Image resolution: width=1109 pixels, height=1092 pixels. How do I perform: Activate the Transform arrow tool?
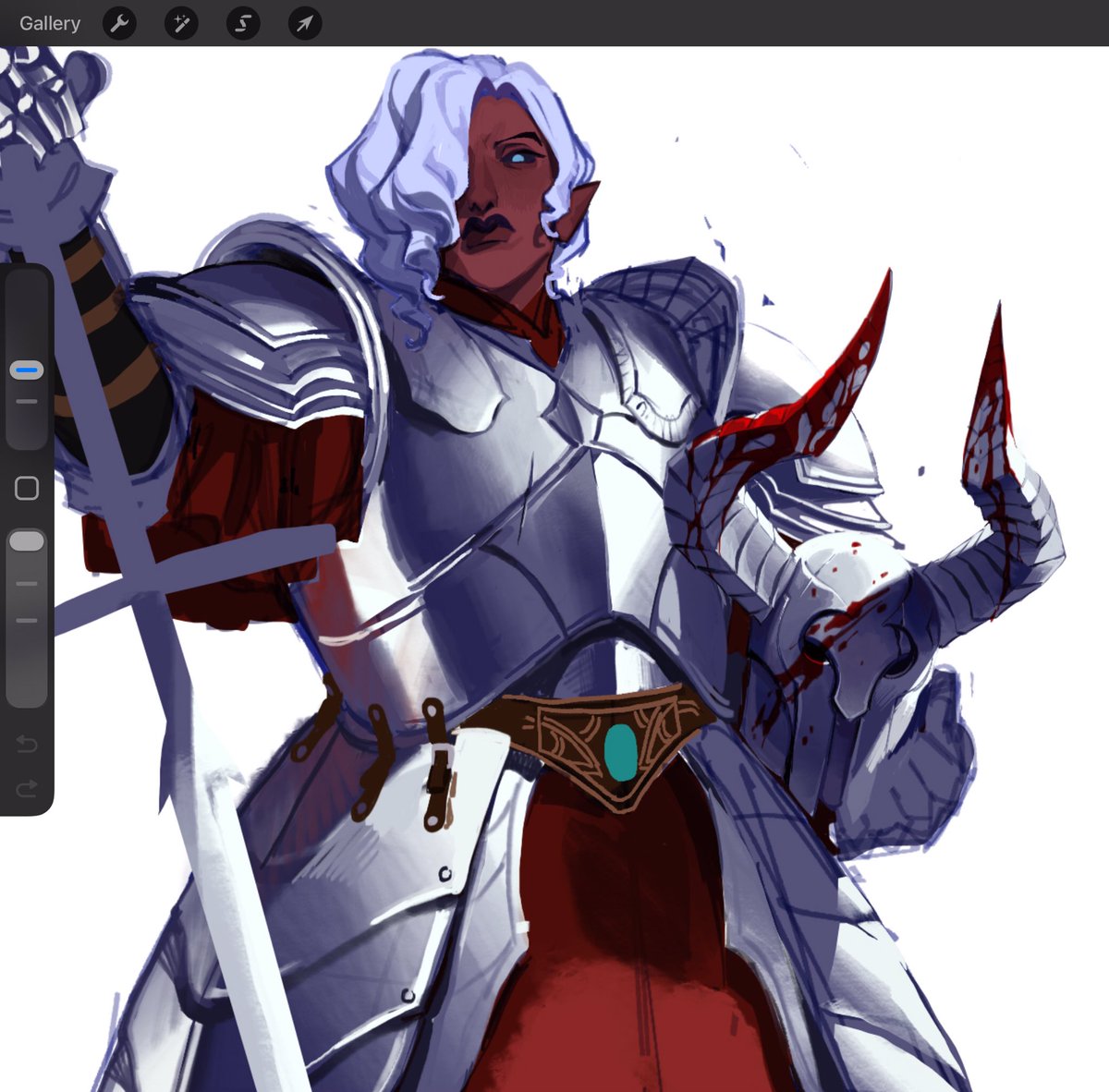pyautogui.click(x=305, y=23)
